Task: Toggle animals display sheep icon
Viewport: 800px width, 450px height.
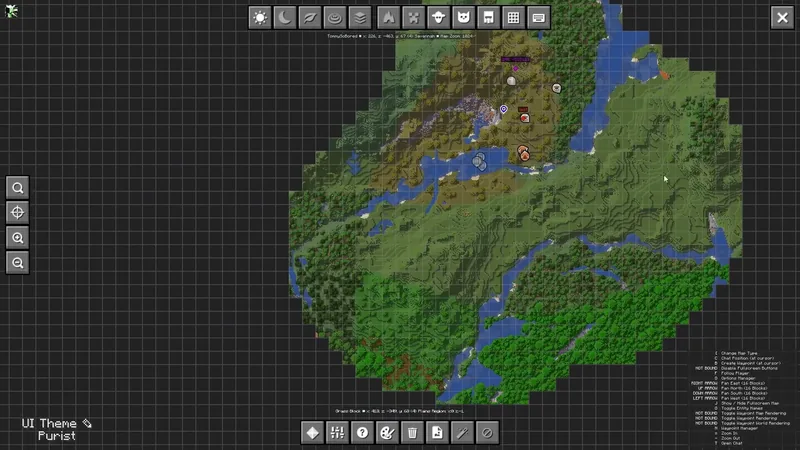Action: 438,18
